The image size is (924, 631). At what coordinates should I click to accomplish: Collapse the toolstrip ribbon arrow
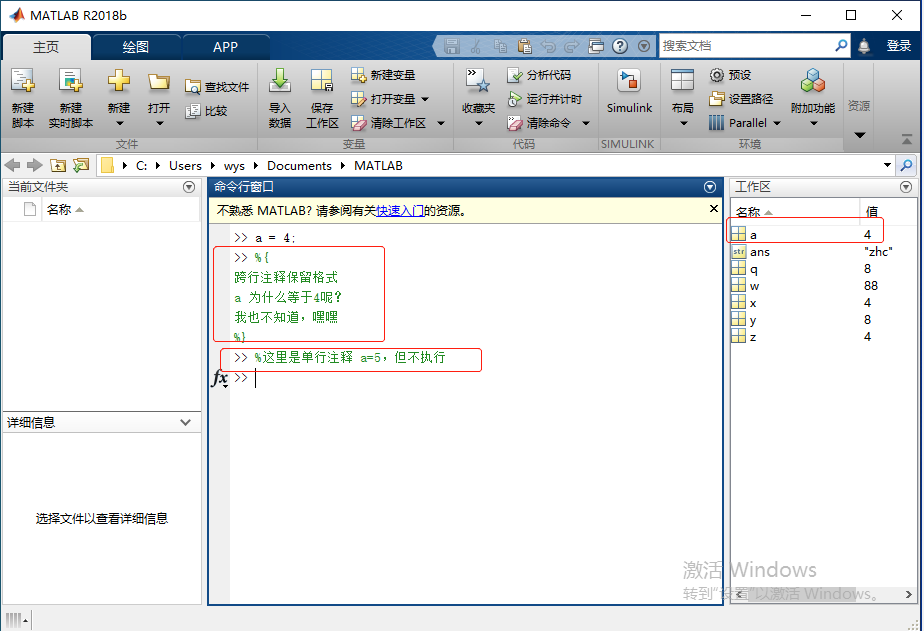tap(907, 140)
